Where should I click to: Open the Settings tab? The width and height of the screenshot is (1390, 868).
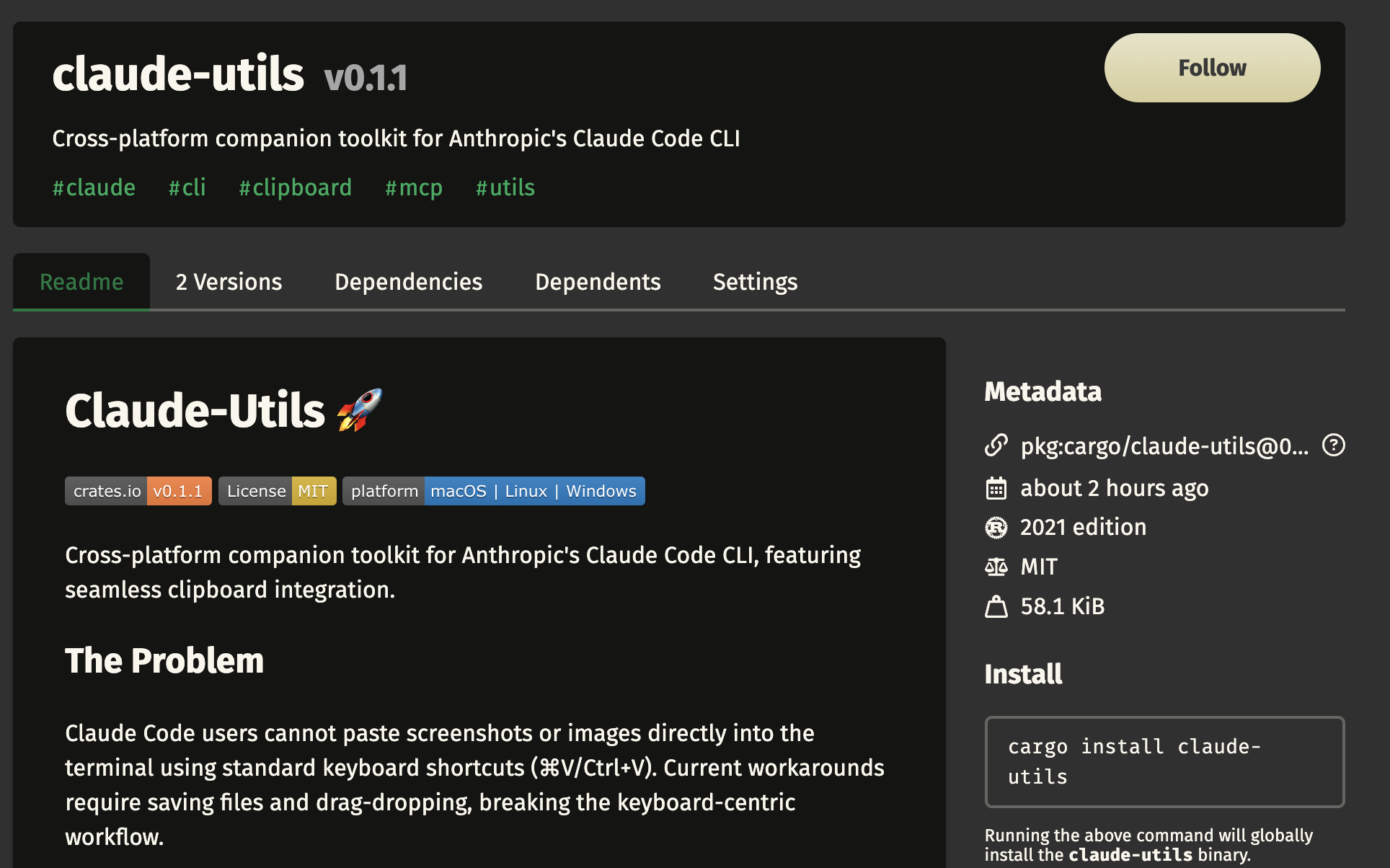click(755, 282)
